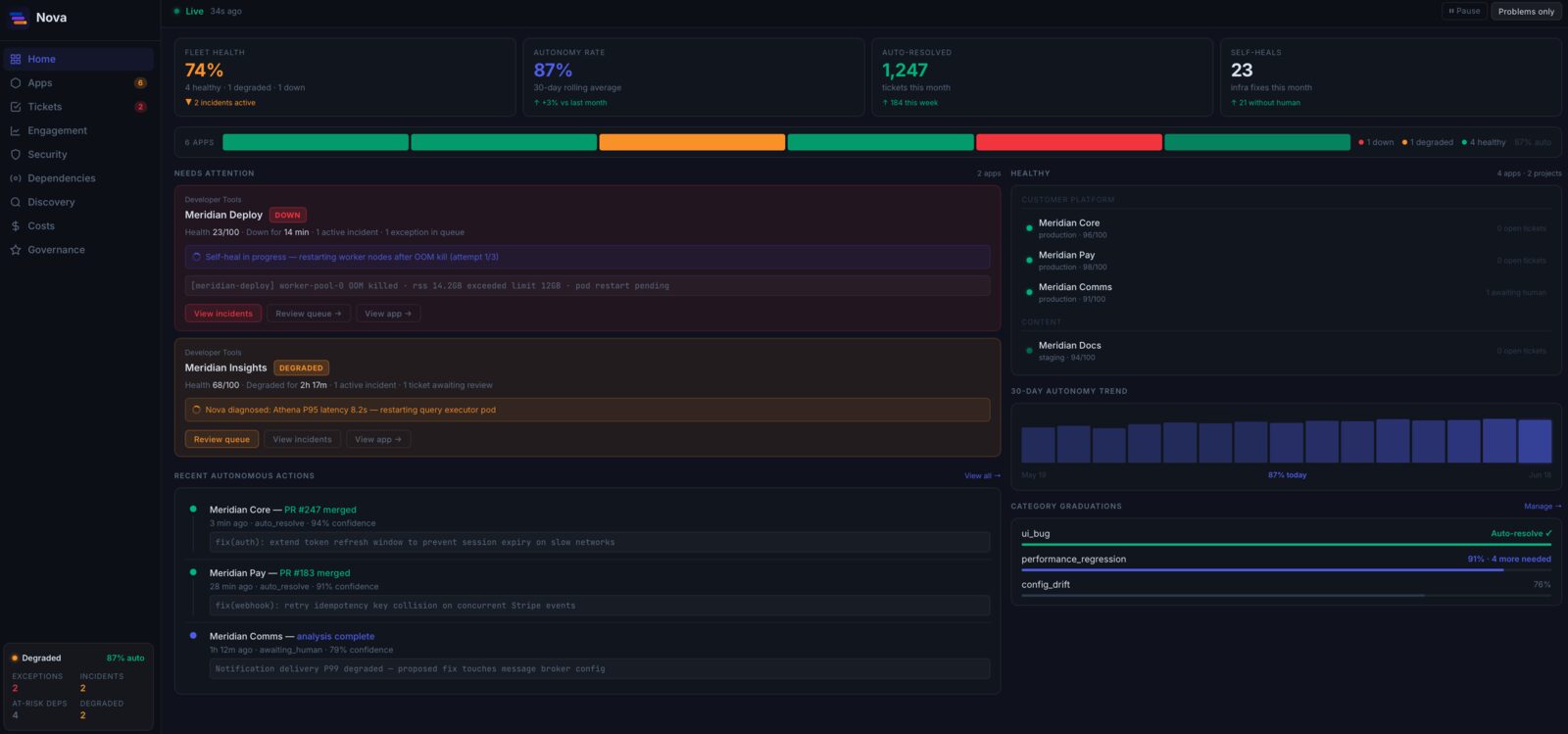Open View all recent autonomous actions
Viewport: 1568px width, 734px height.
click(982, 476)
